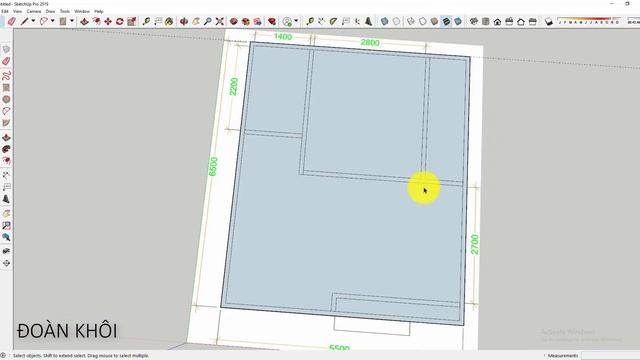640x360 pixels.
Task: Switch to Shaded With Textures style
Action: (x=447, y=21)
